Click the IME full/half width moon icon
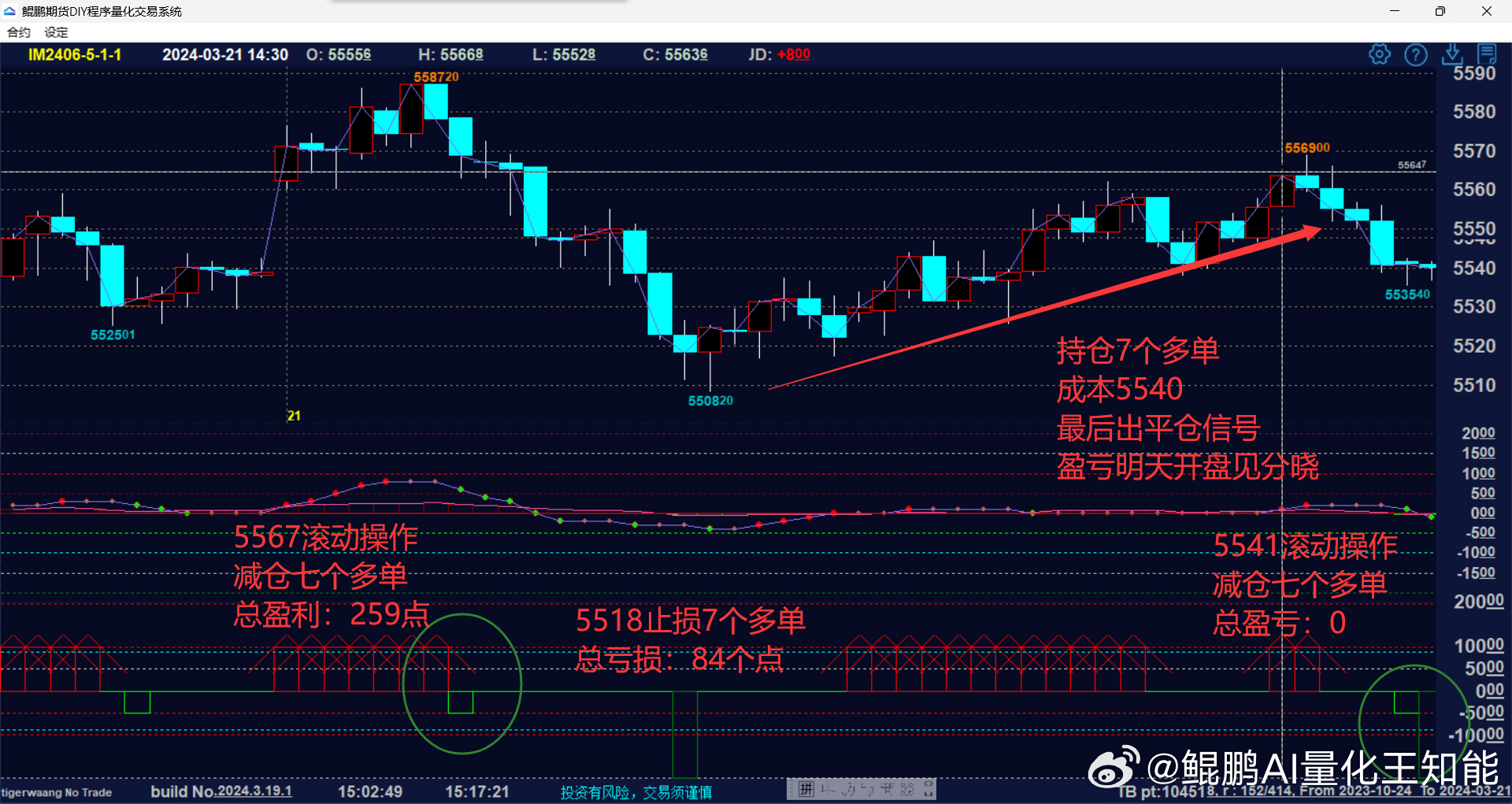Image resolution: width=1512 pixels, height=804 pixels. pos(849,789)
